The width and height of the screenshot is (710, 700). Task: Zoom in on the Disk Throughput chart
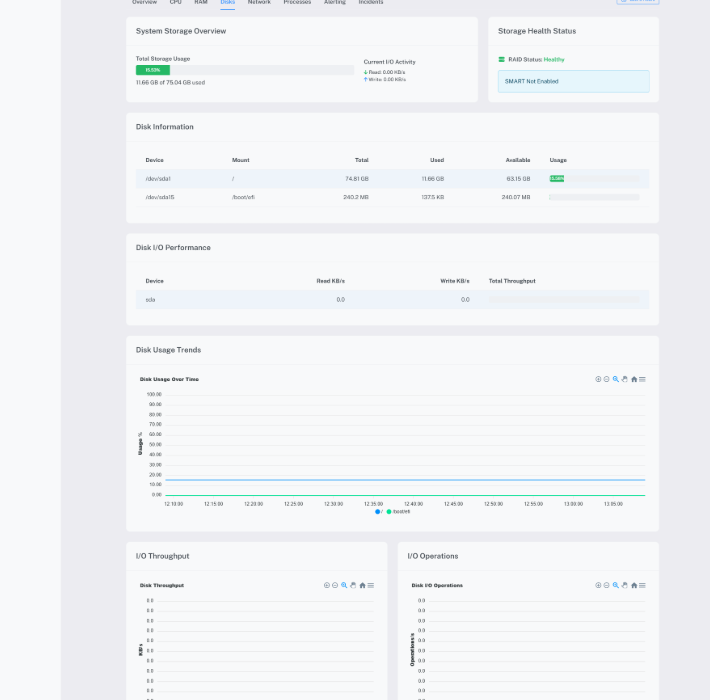(326, 585)
